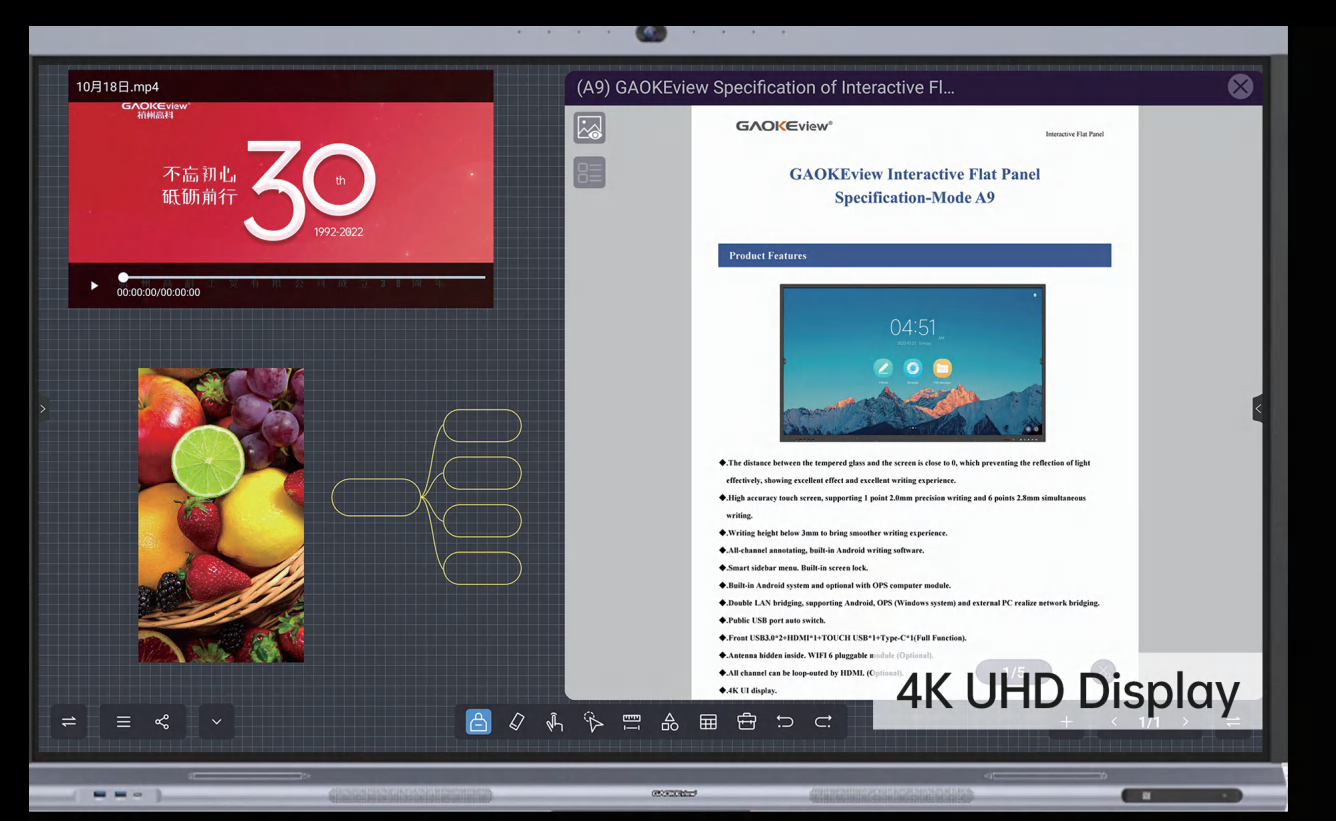This screenshot has height=821, width=1336.
Task: Click the Product Features heading in the document
Action: pyautogui.click(x=768, y=256)
